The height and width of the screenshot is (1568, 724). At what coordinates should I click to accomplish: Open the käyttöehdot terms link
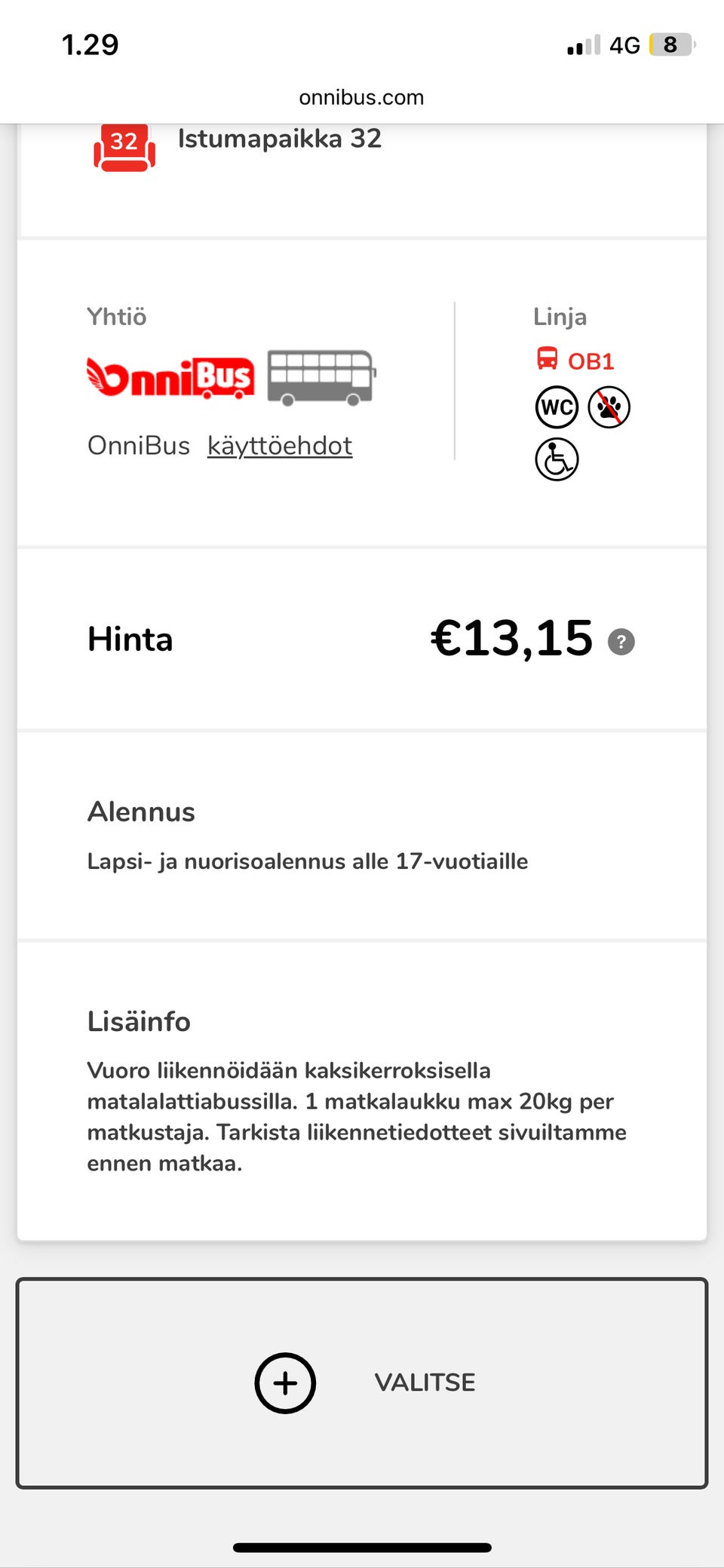tap(280, 446)
